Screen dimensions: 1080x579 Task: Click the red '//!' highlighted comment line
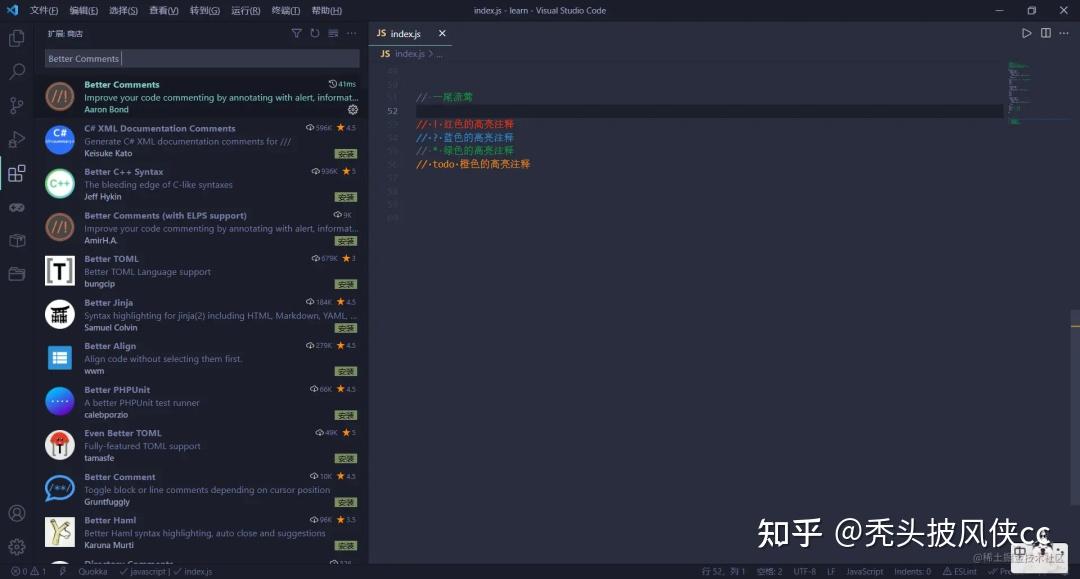(x=465, y=124)
